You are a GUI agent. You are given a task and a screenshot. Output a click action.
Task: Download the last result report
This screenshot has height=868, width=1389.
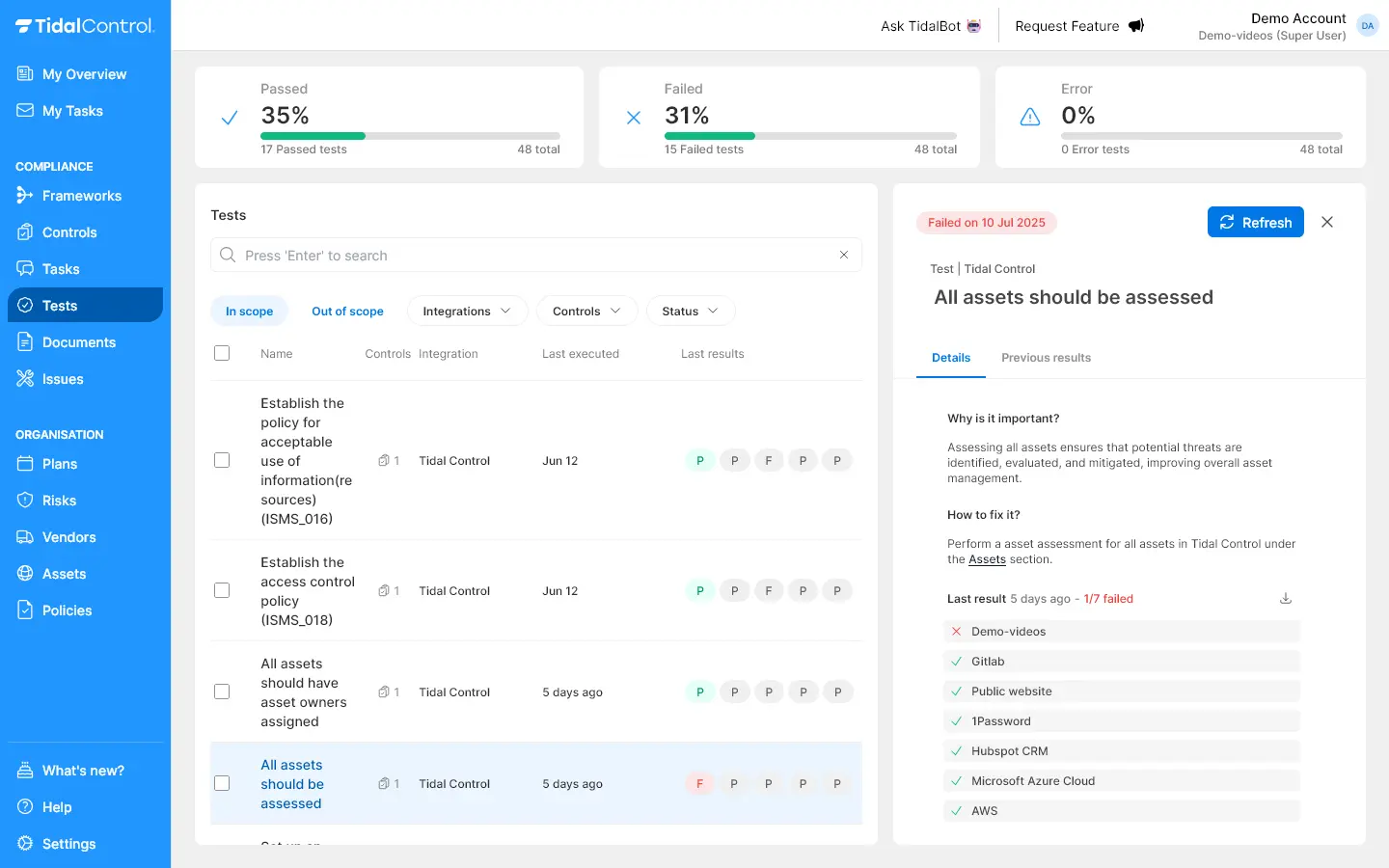[x=1285, y=599]
